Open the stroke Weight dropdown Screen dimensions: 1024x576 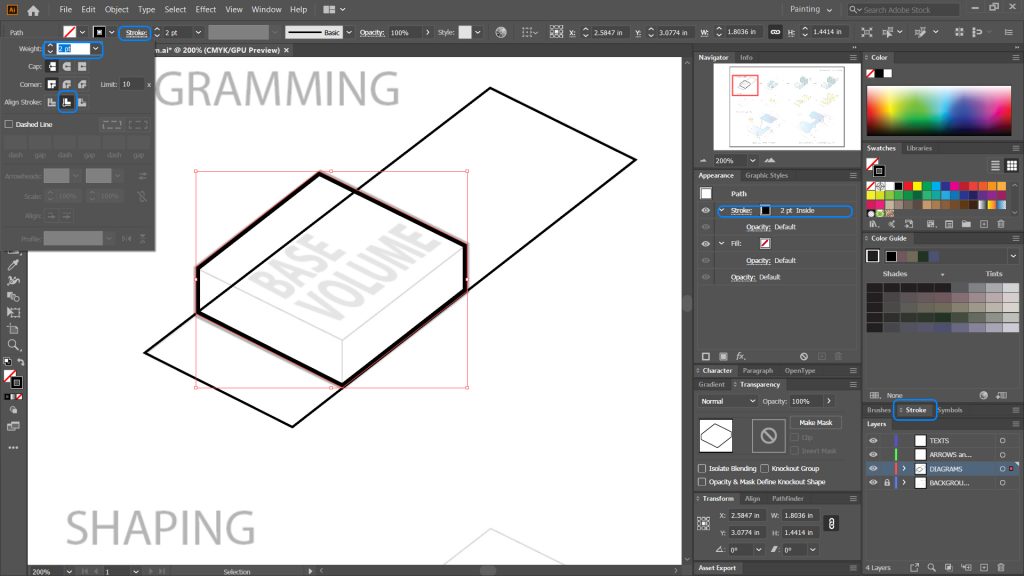click(95, 48)
